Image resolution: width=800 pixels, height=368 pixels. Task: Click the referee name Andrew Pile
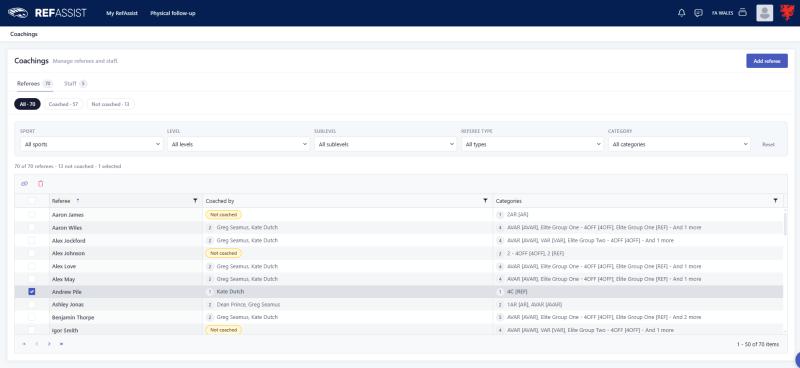click(x=67, y=292)
